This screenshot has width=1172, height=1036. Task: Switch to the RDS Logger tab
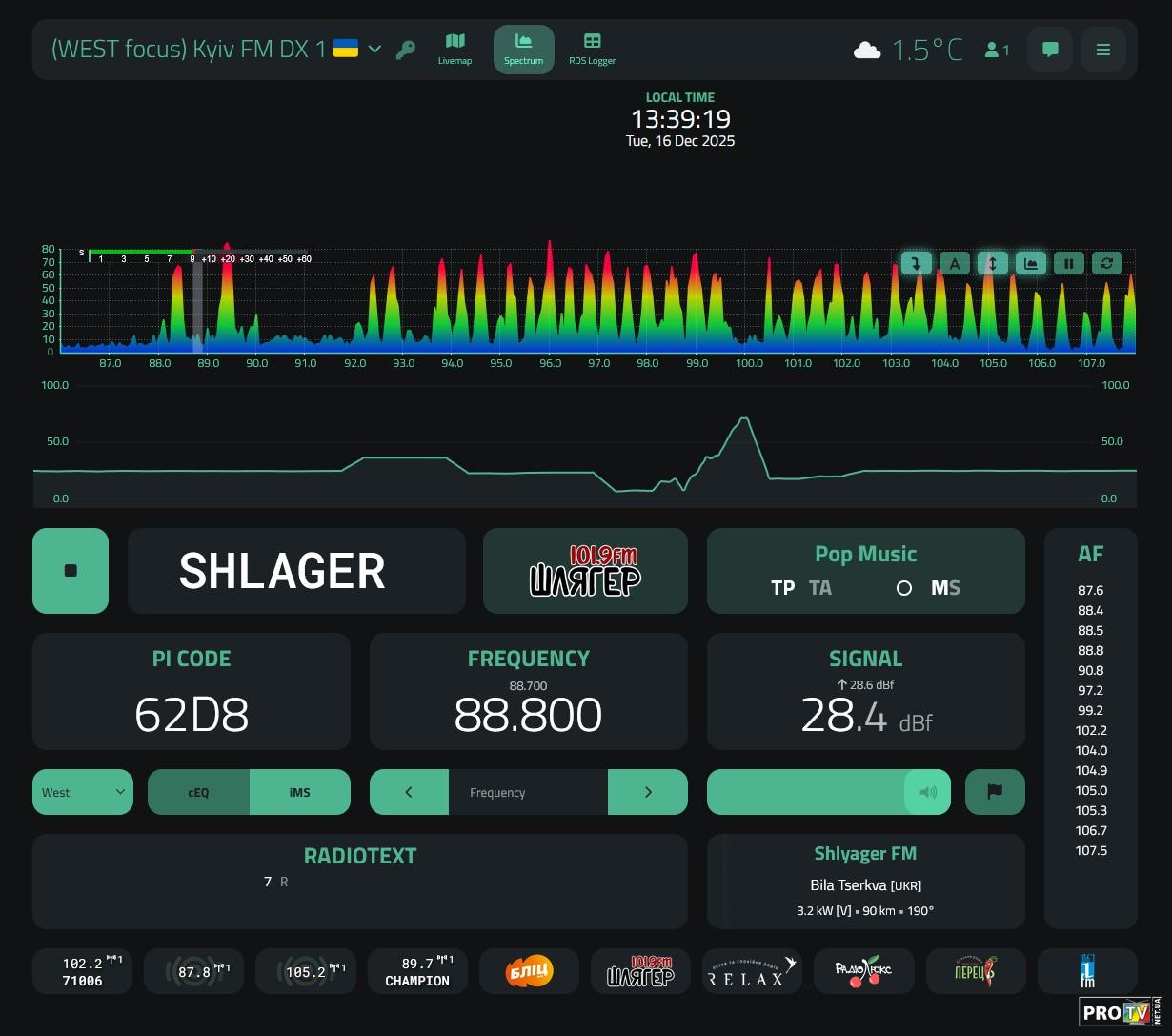(x=592, y=49)
